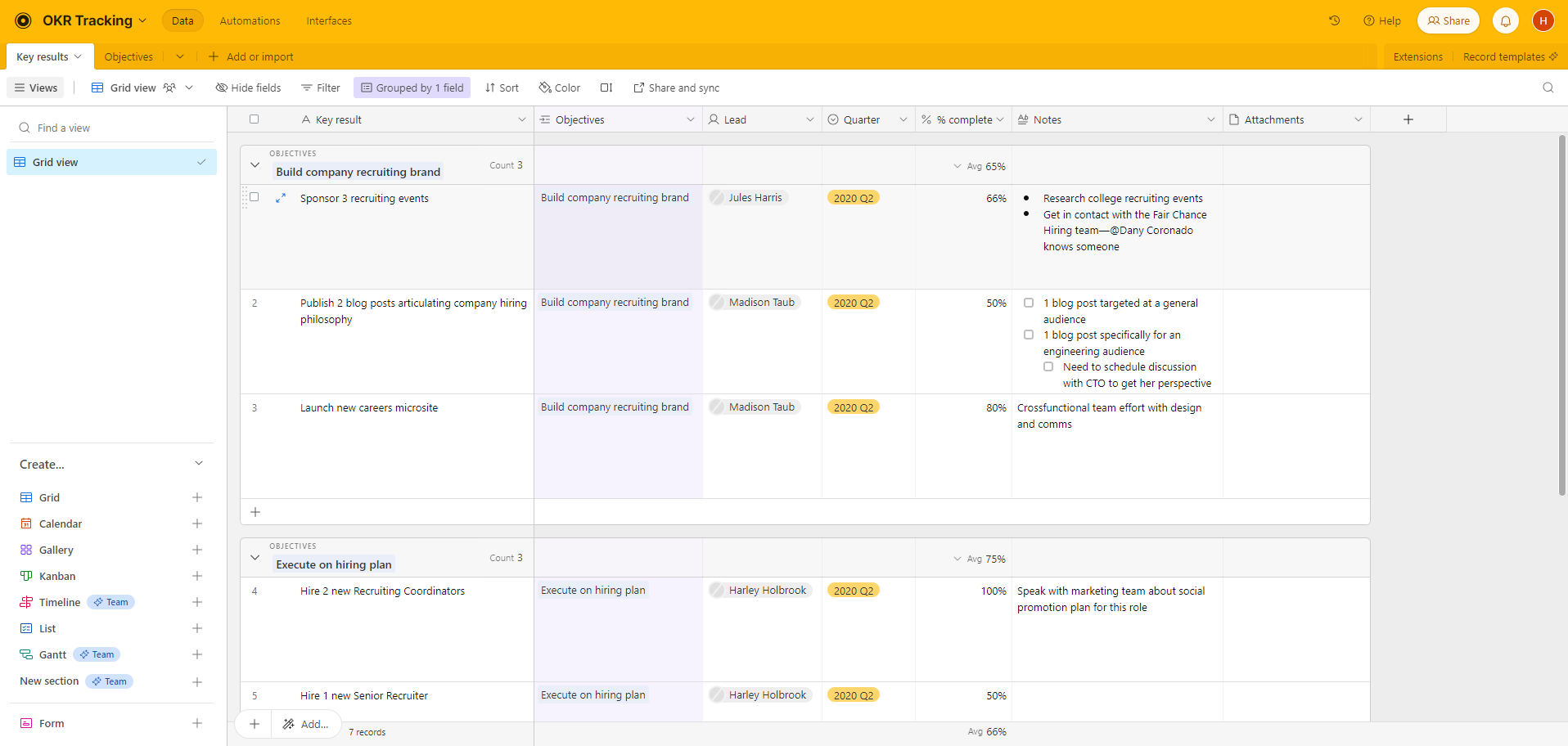Screen dimensions: 1568x746
Task: Click the notifications bell icon
Action: click(x=1505, y=20)
